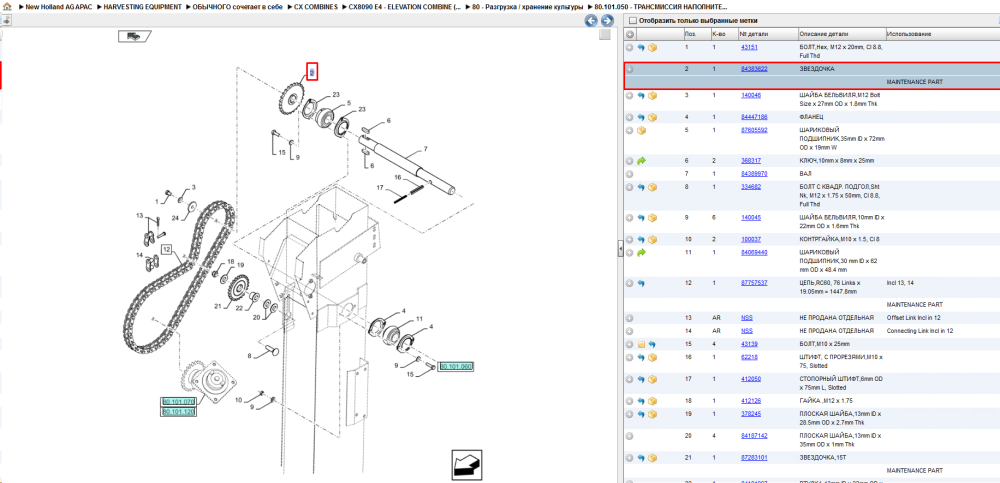Open the 80 - Разгрузка / хранение культуры breadcrumb

[x=527, y=6]
